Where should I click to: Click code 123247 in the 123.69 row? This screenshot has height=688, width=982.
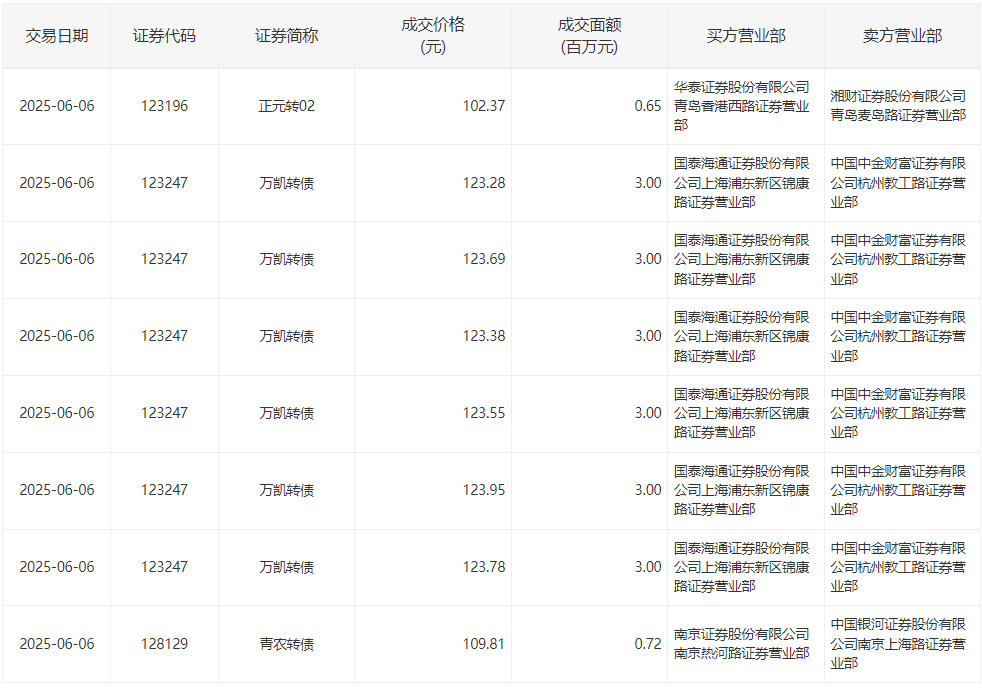click(164, 259)
